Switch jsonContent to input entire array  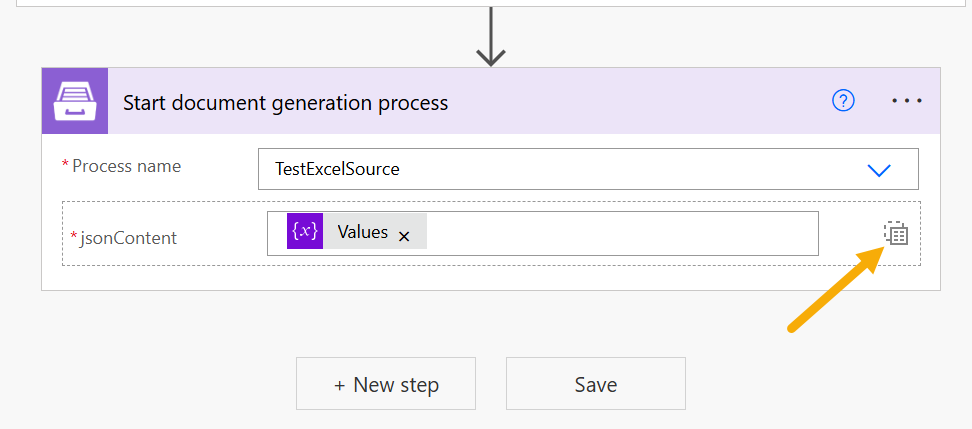click(x=895, y=234)
